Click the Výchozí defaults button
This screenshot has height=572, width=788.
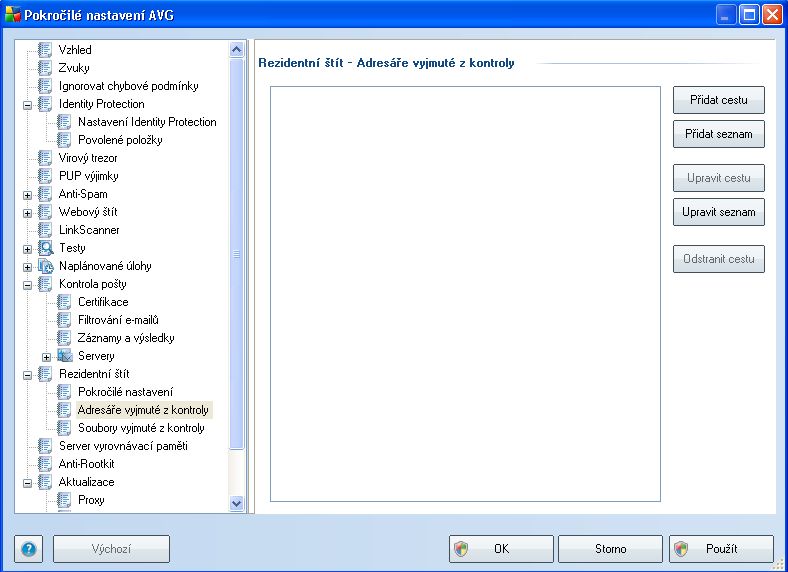click(112, 549)
